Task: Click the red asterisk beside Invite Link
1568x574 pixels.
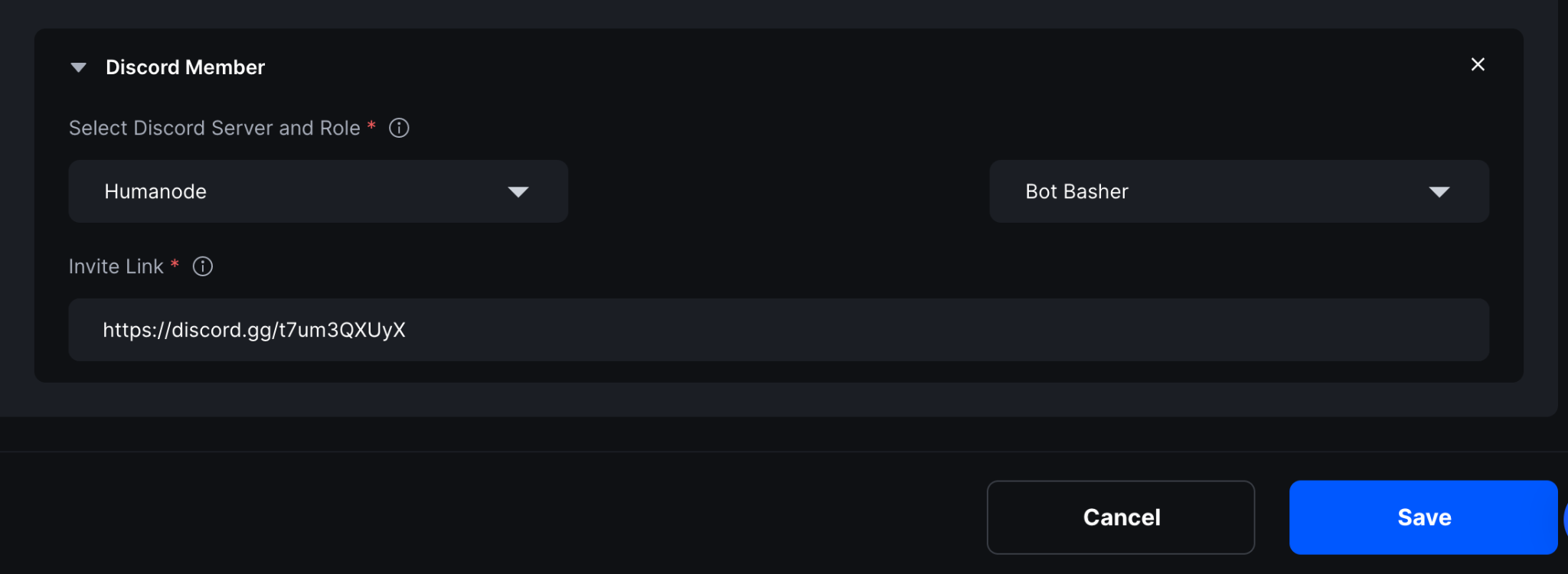Action: 175,263
